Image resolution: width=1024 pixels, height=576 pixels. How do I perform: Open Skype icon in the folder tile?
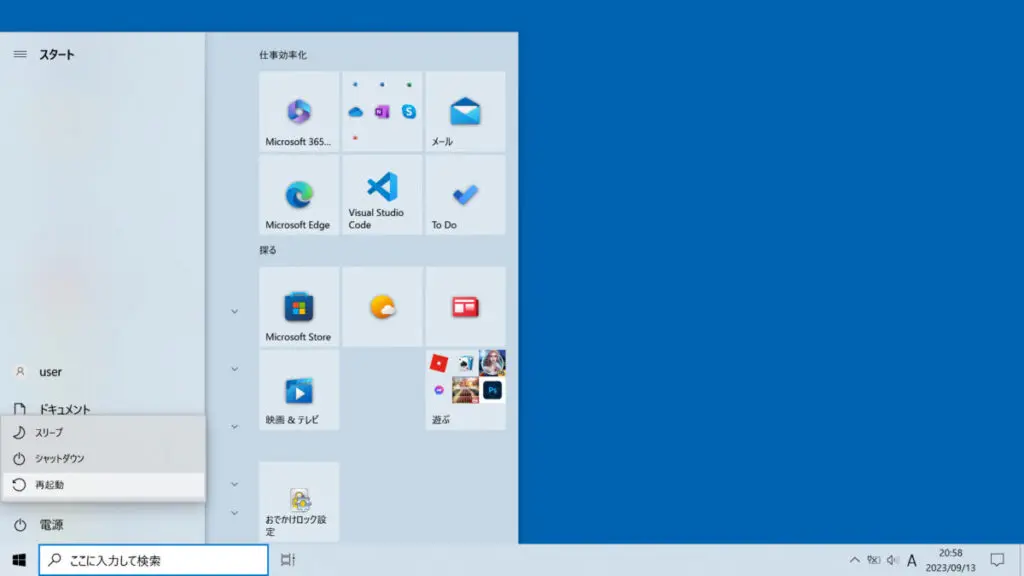pyautogui.click(x=409, y=112)
